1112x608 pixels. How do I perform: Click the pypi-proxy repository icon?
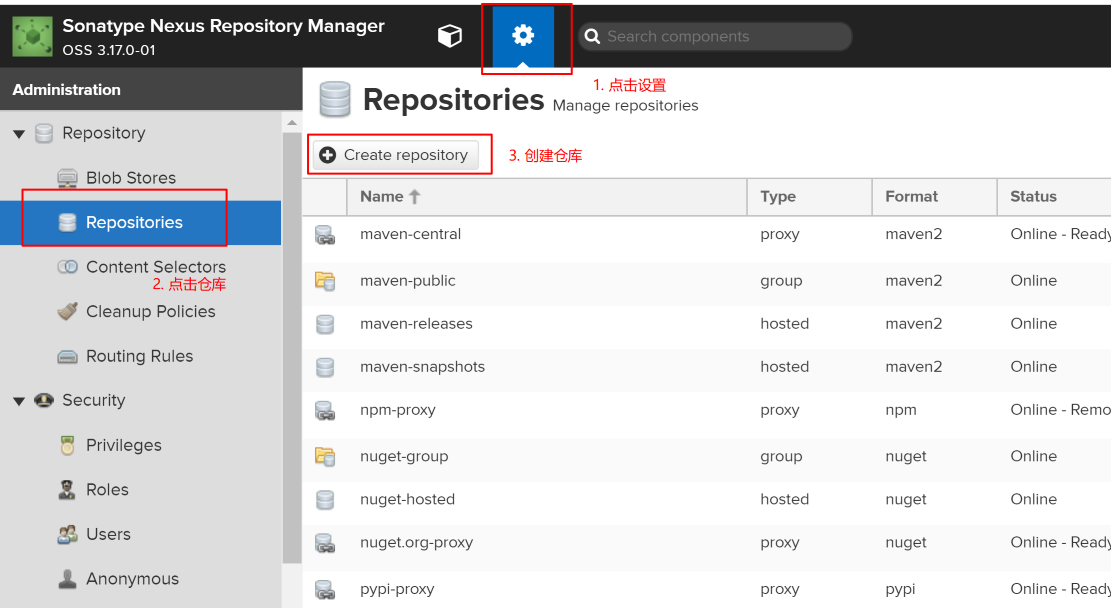pyautogui.click(x=325, y=590)
